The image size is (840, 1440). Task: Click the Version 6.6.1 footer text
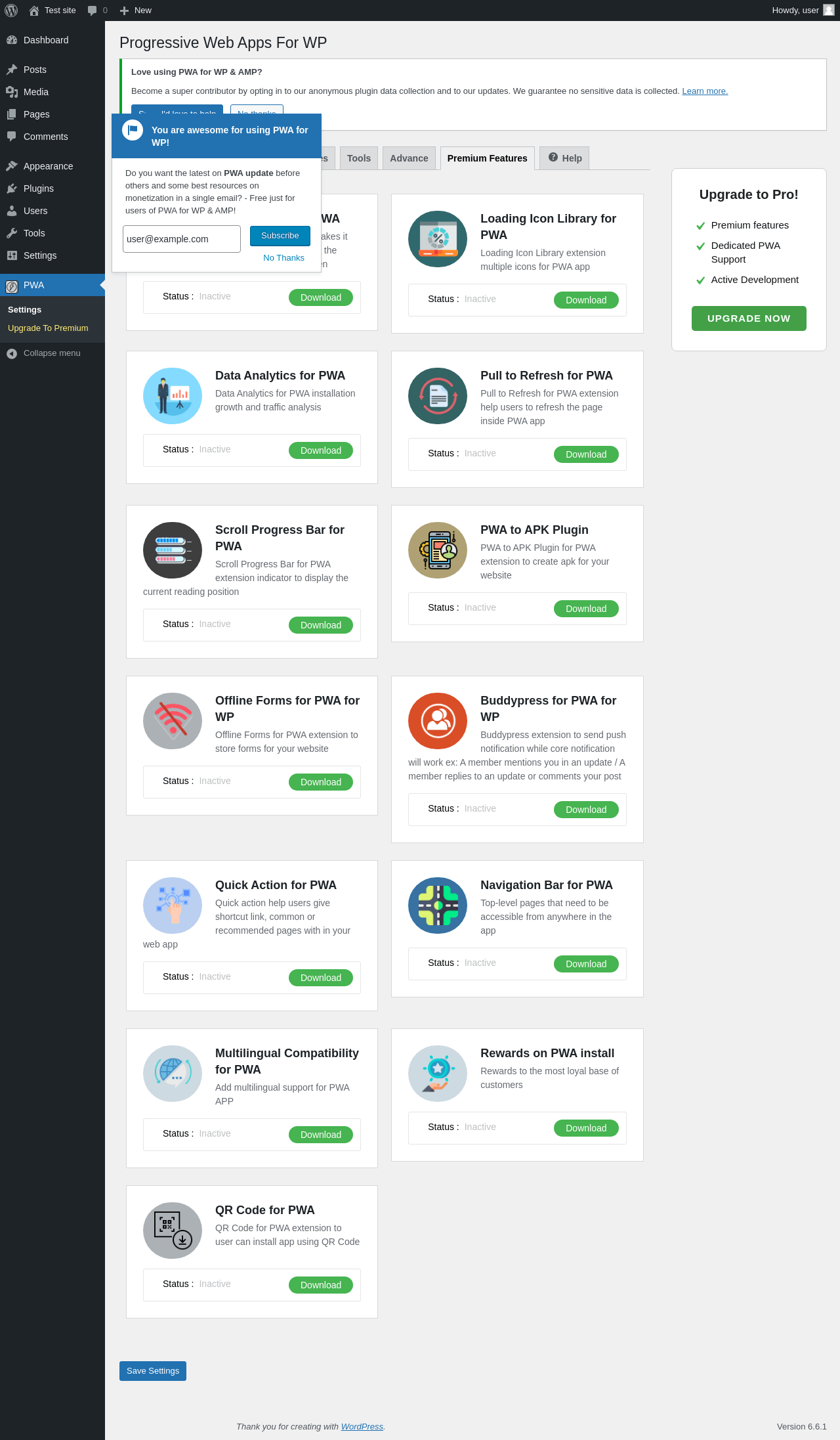click(x=802, y=1427)
